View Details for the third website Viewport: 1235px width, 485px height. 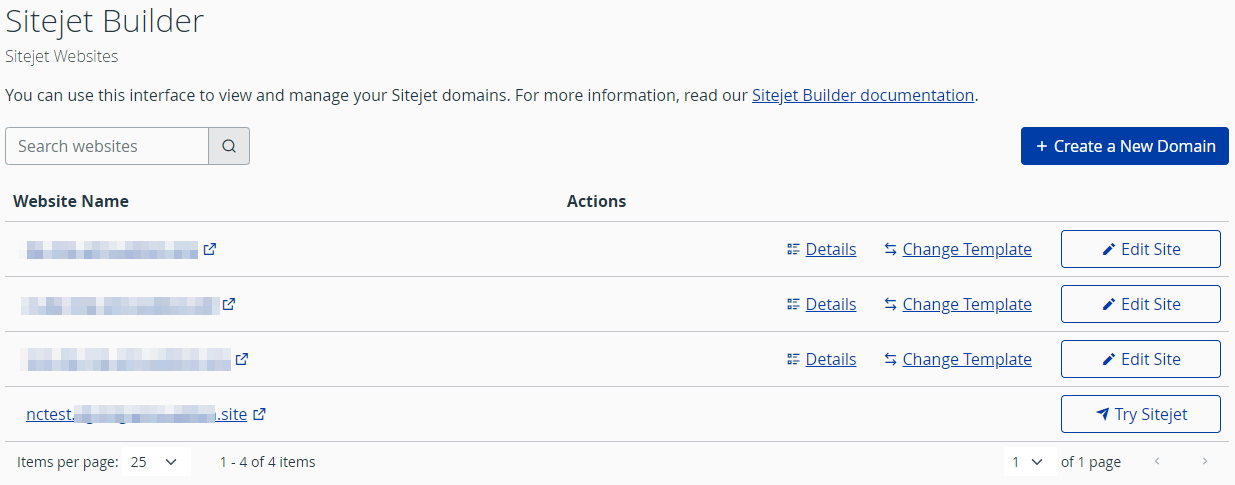pyautogui.click(x=821, y=359)
